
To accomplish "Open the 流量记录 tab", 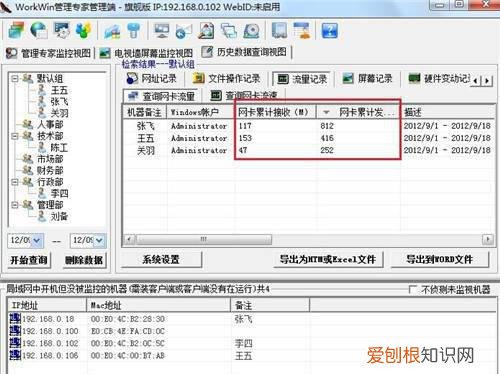I will pyautogui.click(x=302, y=79).
